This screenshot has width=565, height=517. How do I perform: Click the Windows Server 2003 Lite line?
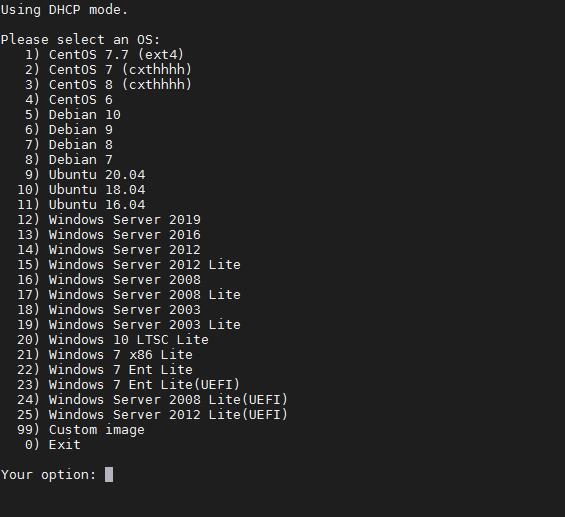pyautogui.click(x=129, y=325)
